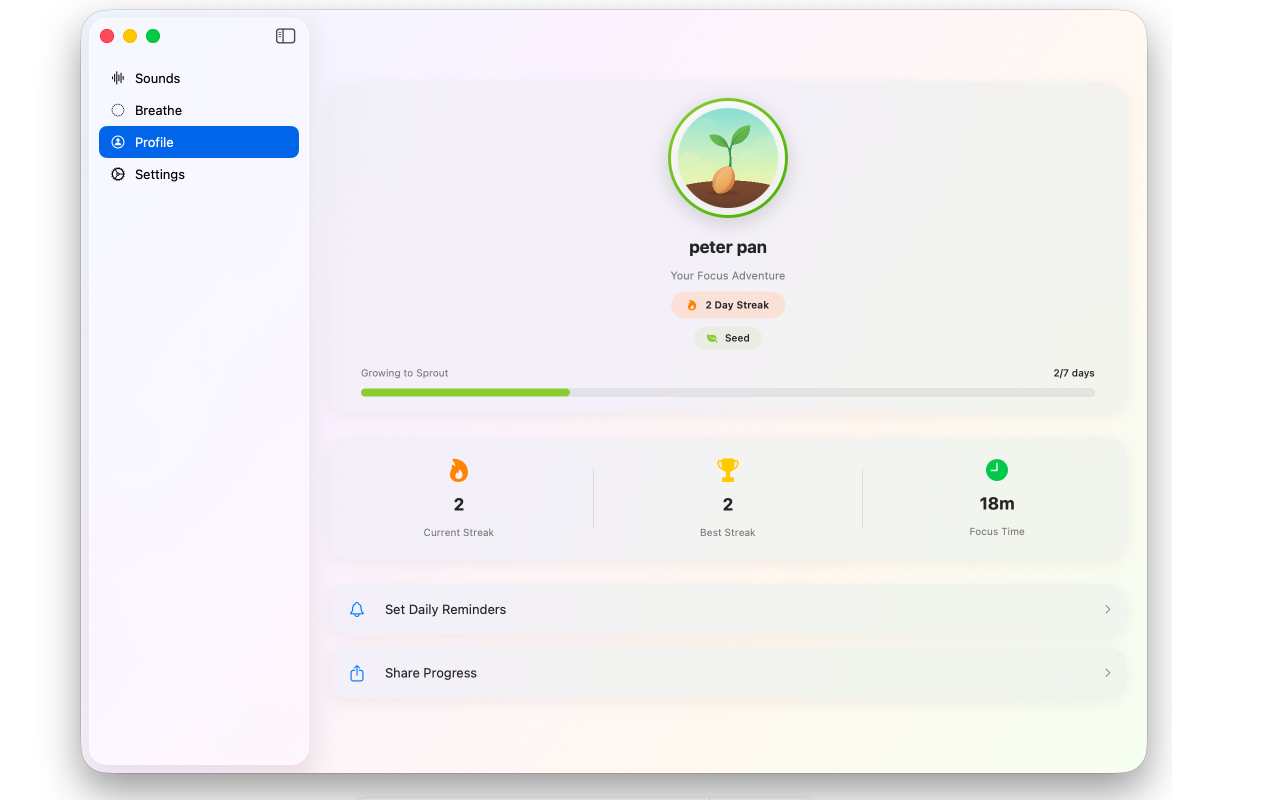Click the Growing to Sprout progress bar

pyautogui.click(x=728, y=392)
